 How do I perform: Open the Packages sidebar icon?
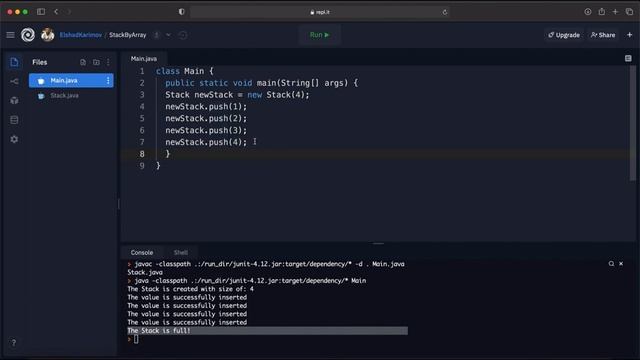pyautogui.click(x=14, y=100)
